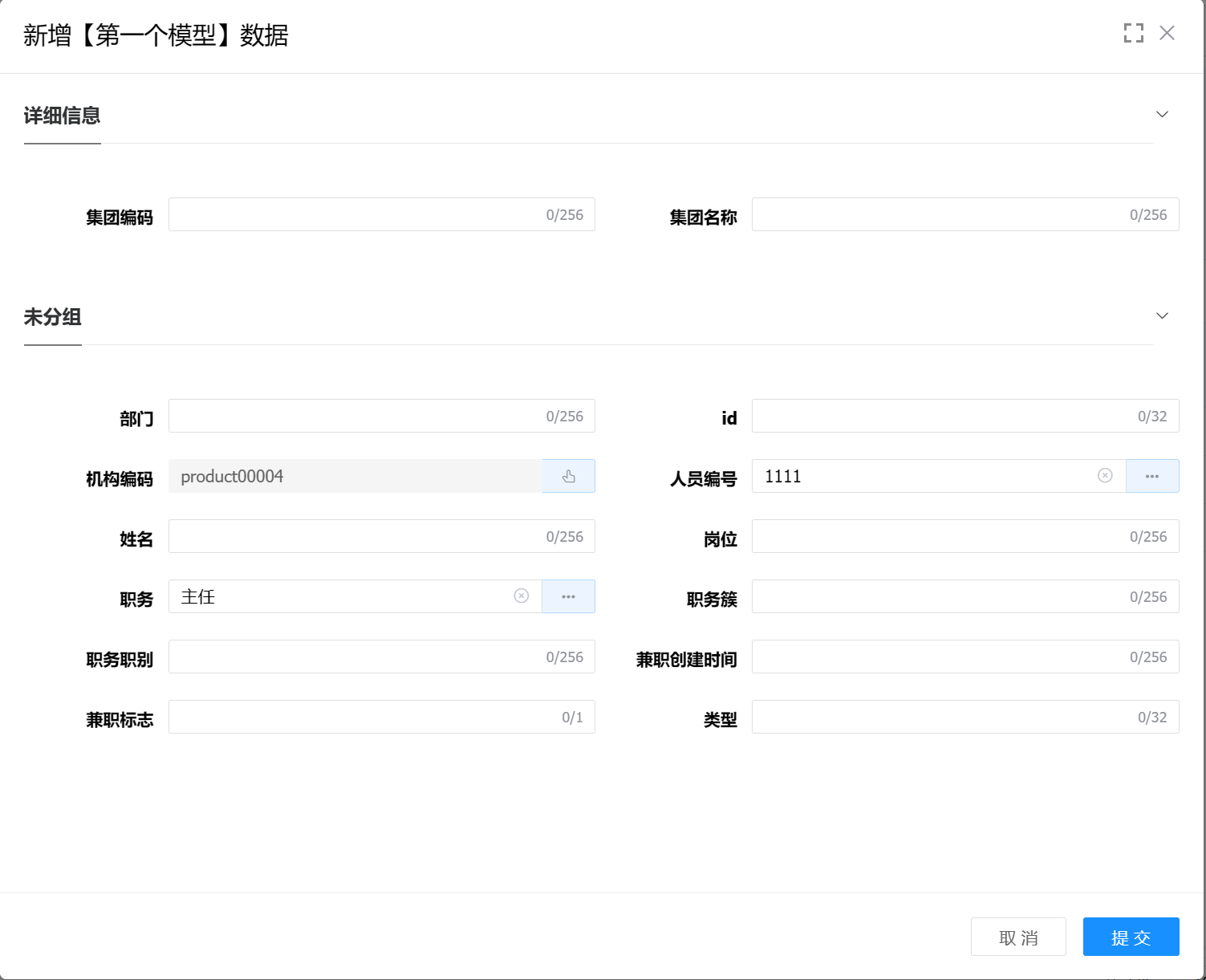The height and width of the screenshot is (980, 1206).
Task: Click the 提交 submit button
Action: point(1131,937)
